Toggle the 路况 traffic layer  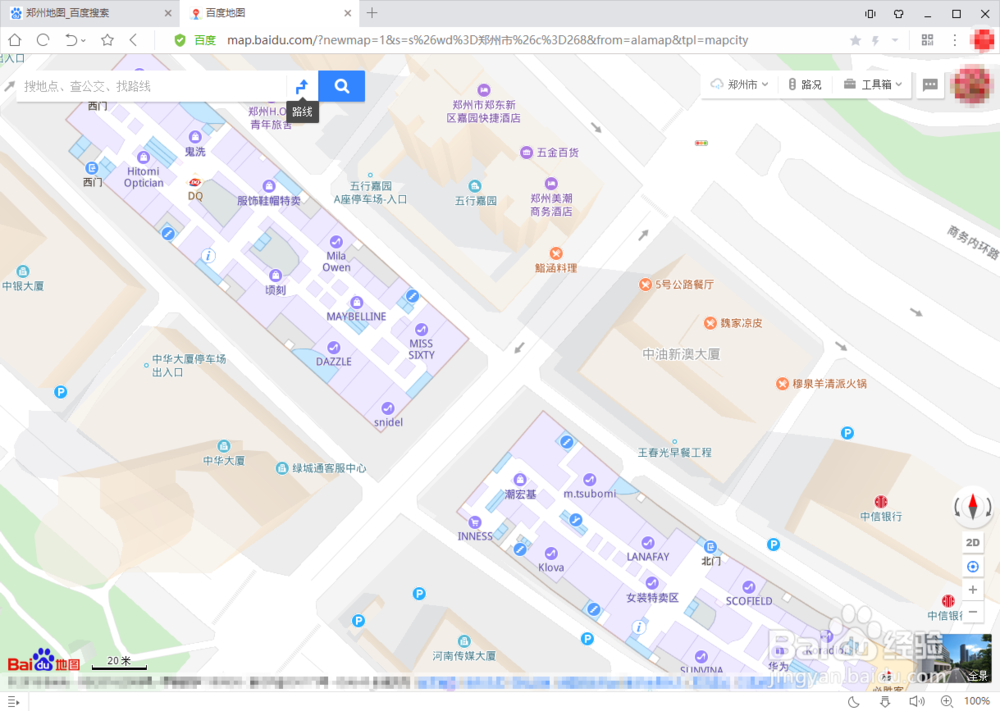(x=806, y=84)
